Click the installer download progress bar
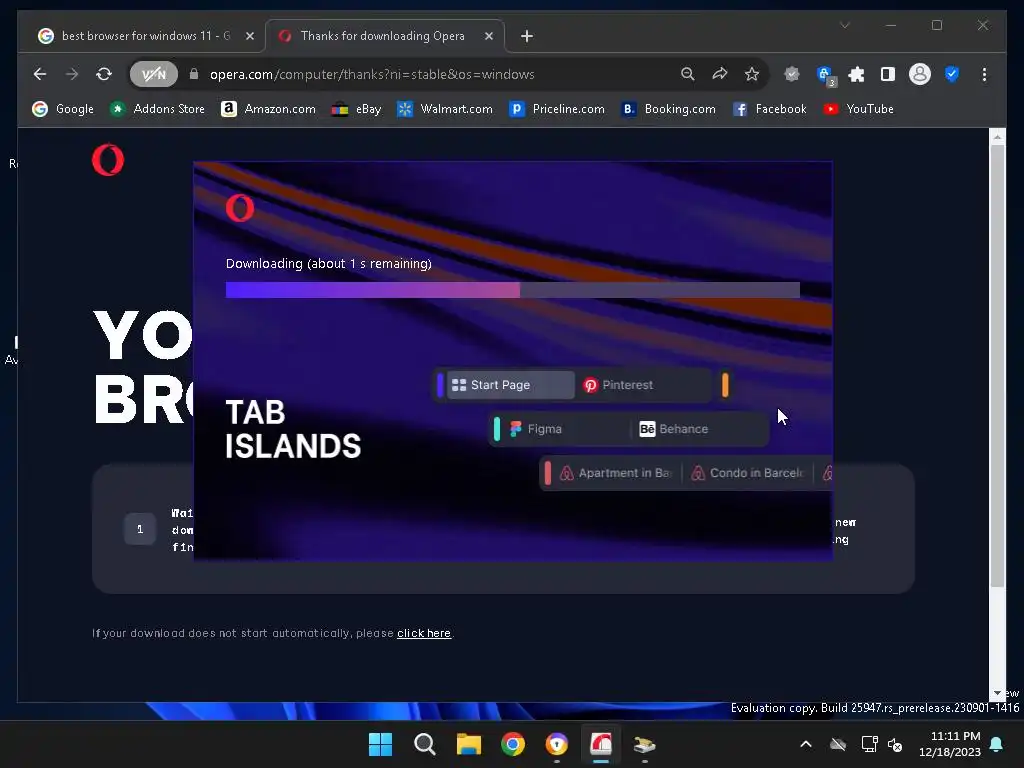The image size is (1024, 768). [x=513, y=290]
